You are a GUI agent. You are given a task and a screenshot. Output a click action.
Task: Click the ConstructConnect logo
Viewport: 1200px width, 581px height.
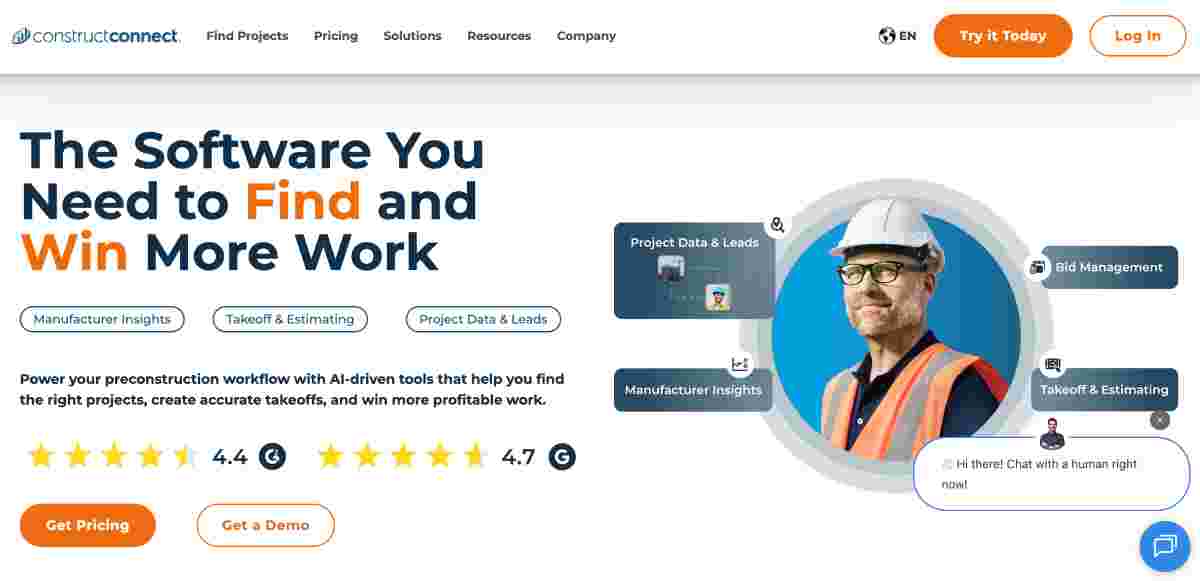pyautogui.click(x=96, y=36)
